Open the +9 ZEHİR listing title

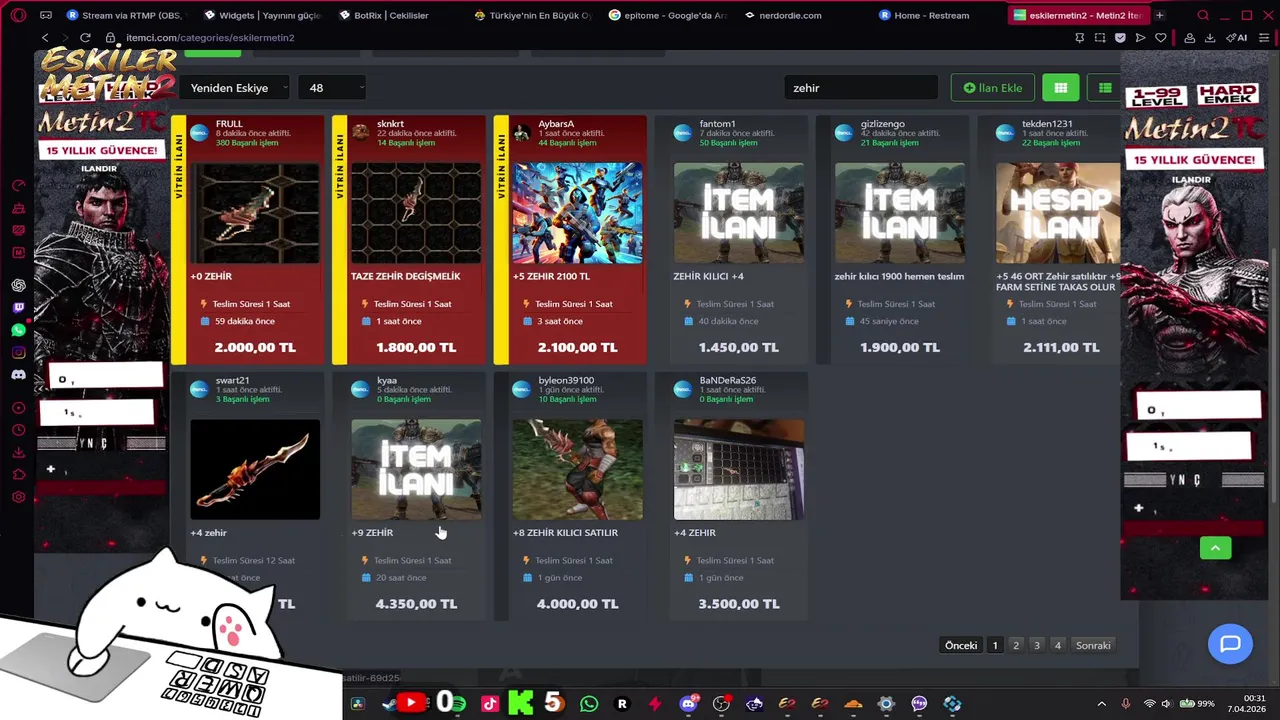372,533
